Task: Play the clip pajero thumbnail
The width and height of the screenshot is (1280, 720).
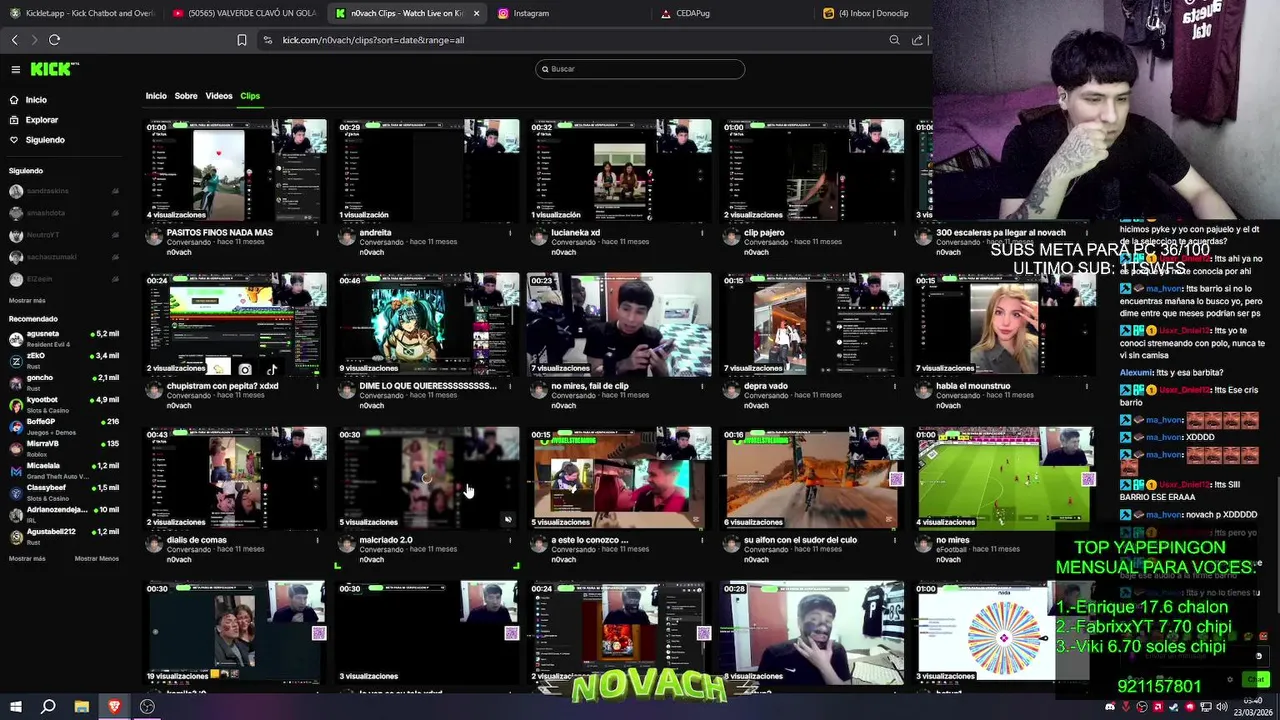Action: point(813,171)
